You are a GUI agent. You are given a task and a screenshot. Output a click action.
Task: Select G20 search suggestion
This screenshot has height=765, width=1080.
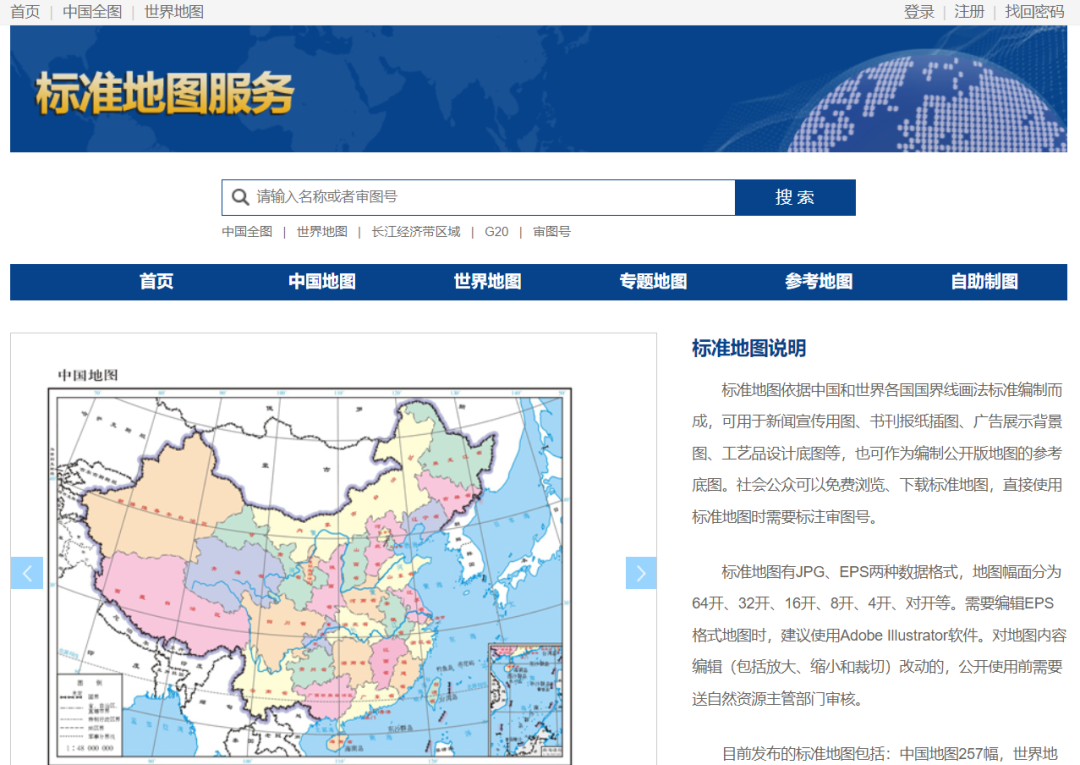497,232
